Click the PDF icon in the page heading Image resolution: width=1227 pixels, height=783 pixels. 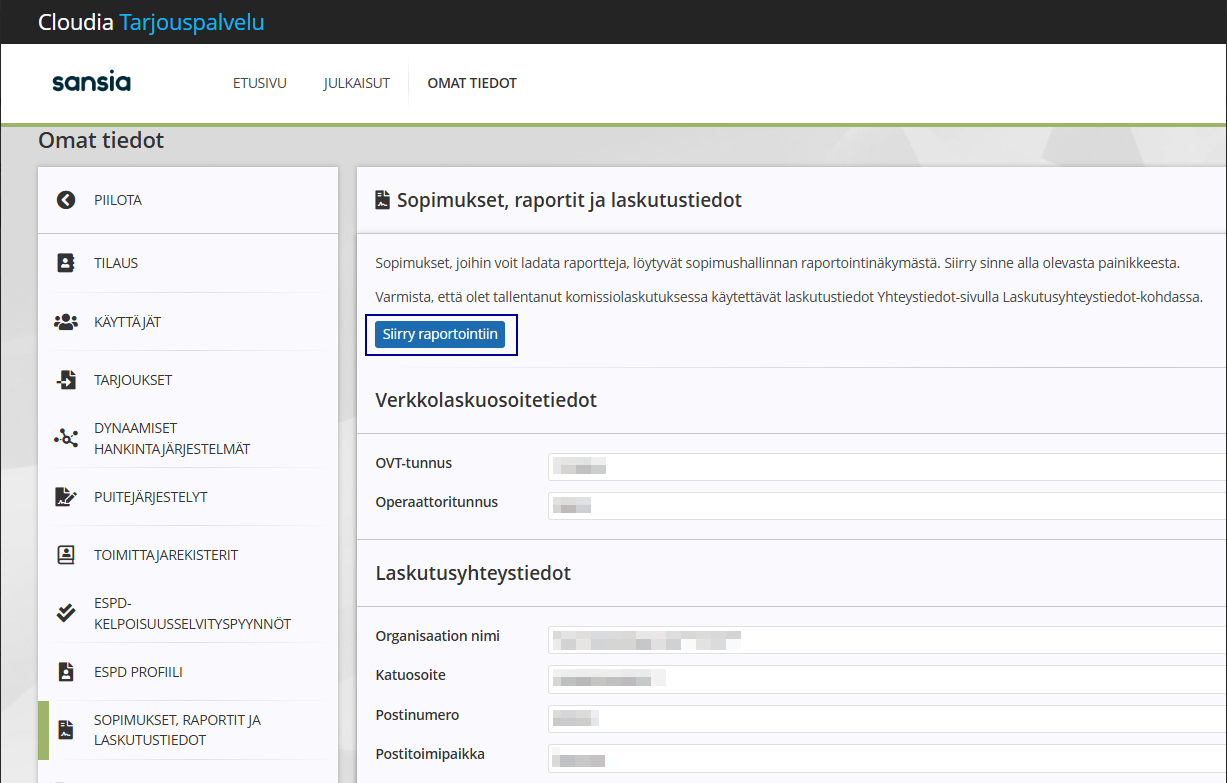coord(382,201)
